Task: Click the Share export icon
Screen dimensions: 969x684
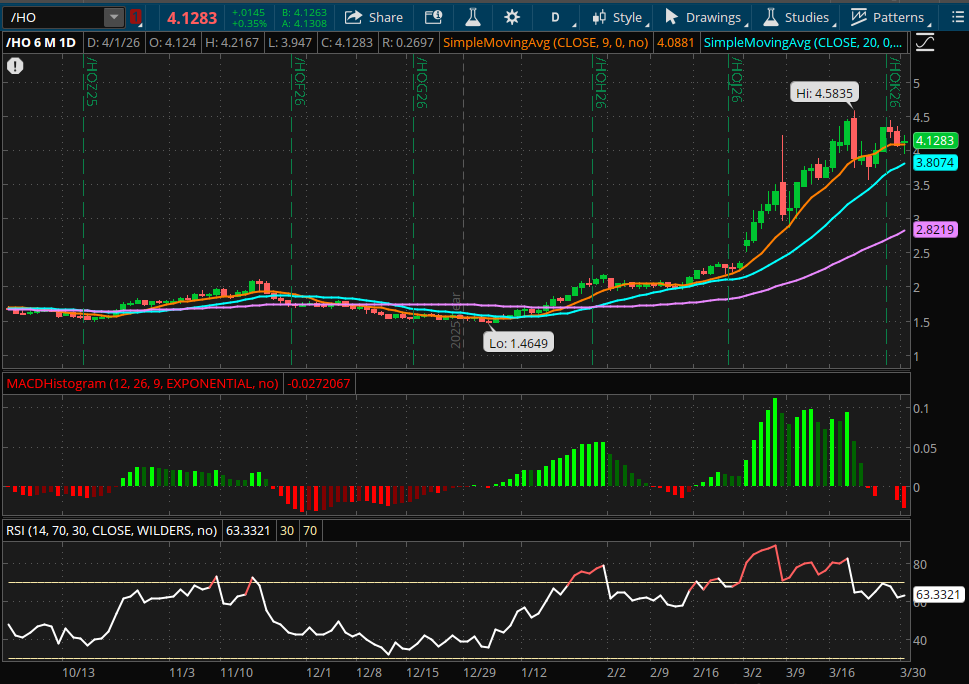Action: [373, 16]
